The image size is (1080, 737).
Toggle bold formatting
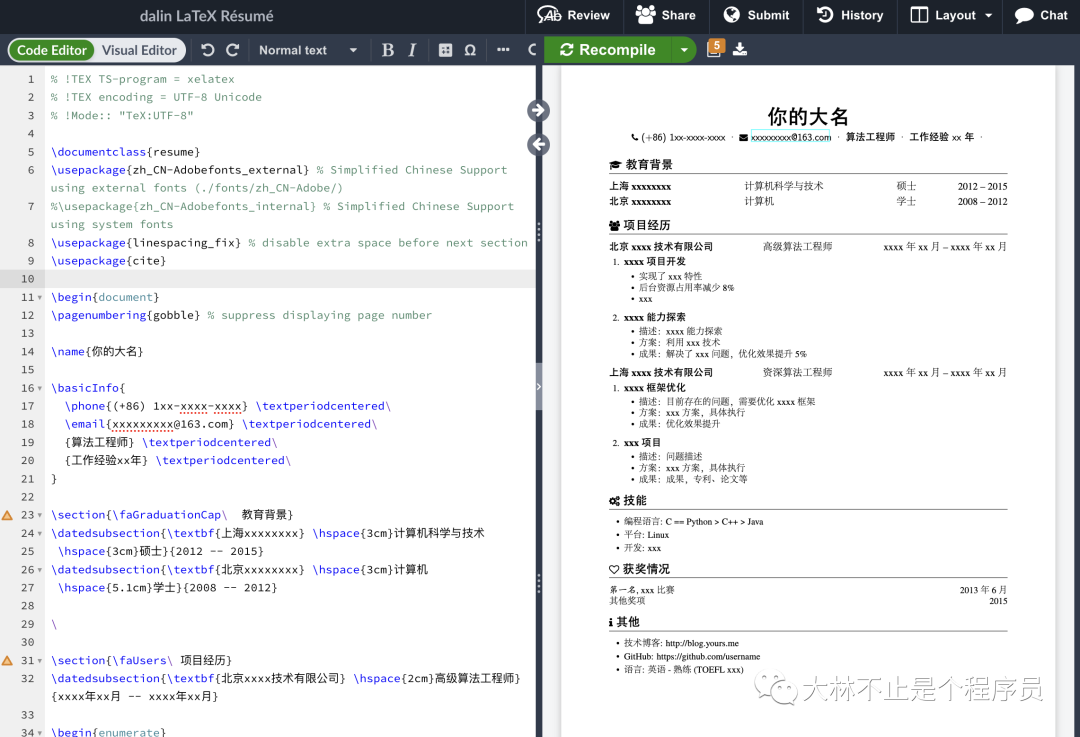pyautogui.click(x=388, y=50)
